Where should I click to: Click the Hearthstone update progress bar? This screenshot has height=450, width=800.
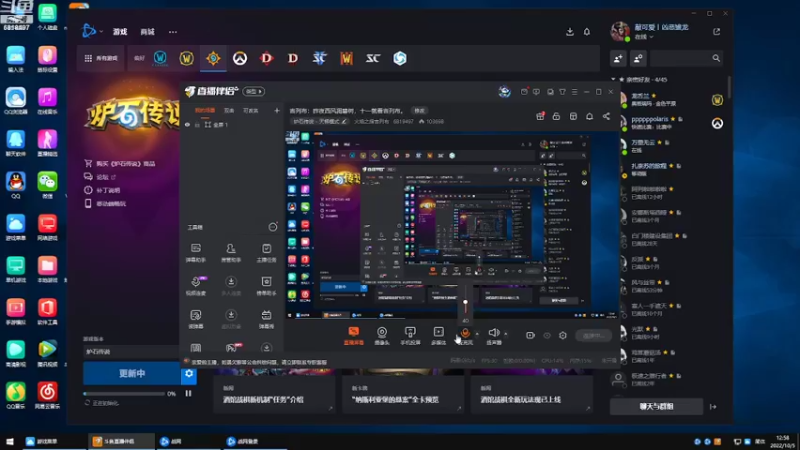124,393
